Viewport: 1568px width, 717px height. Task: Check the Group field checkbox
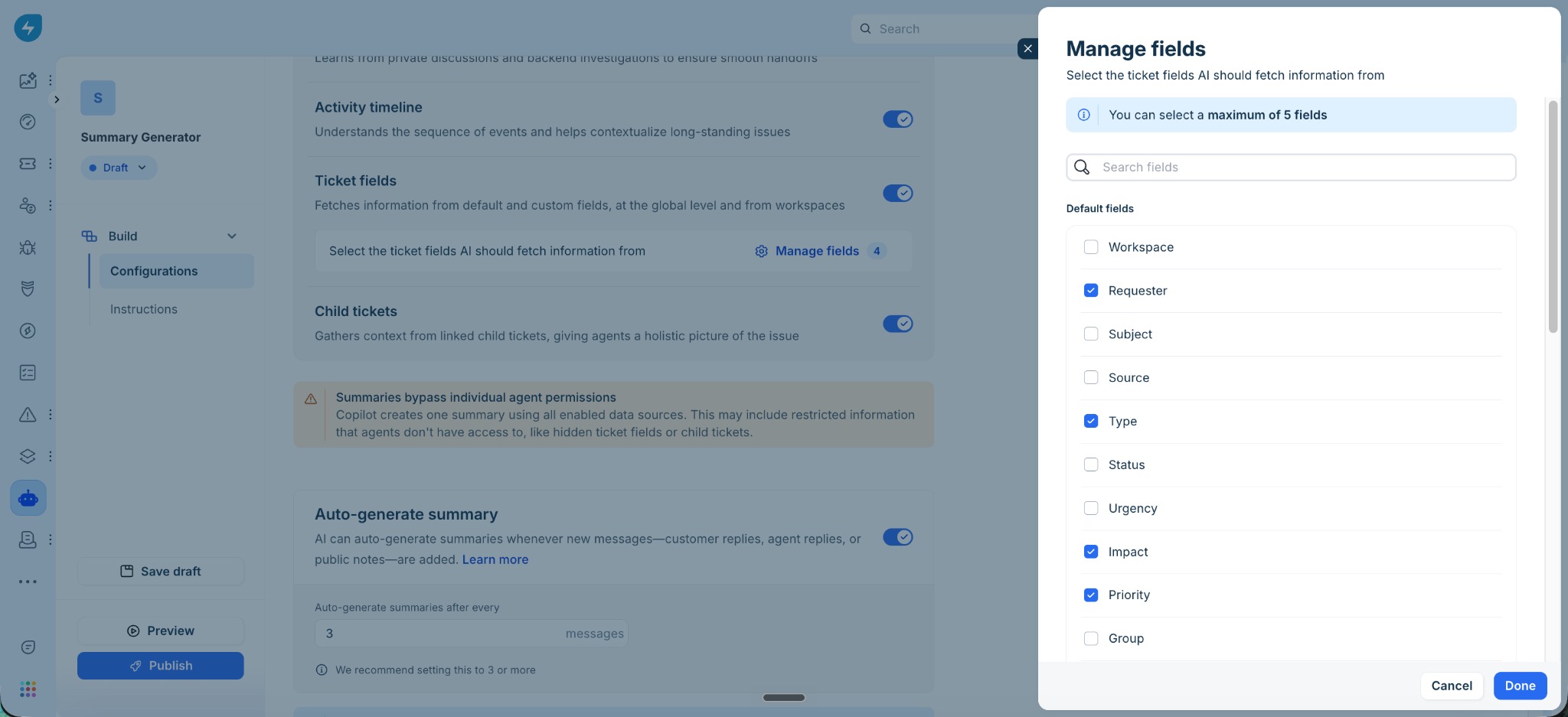pyautogui.click(x=1091, y=639)
